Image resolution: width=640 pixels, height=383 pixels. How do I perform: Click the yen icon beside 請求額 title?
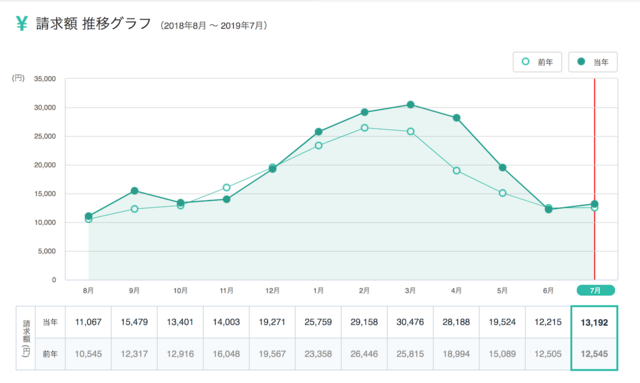click(22, 24)
